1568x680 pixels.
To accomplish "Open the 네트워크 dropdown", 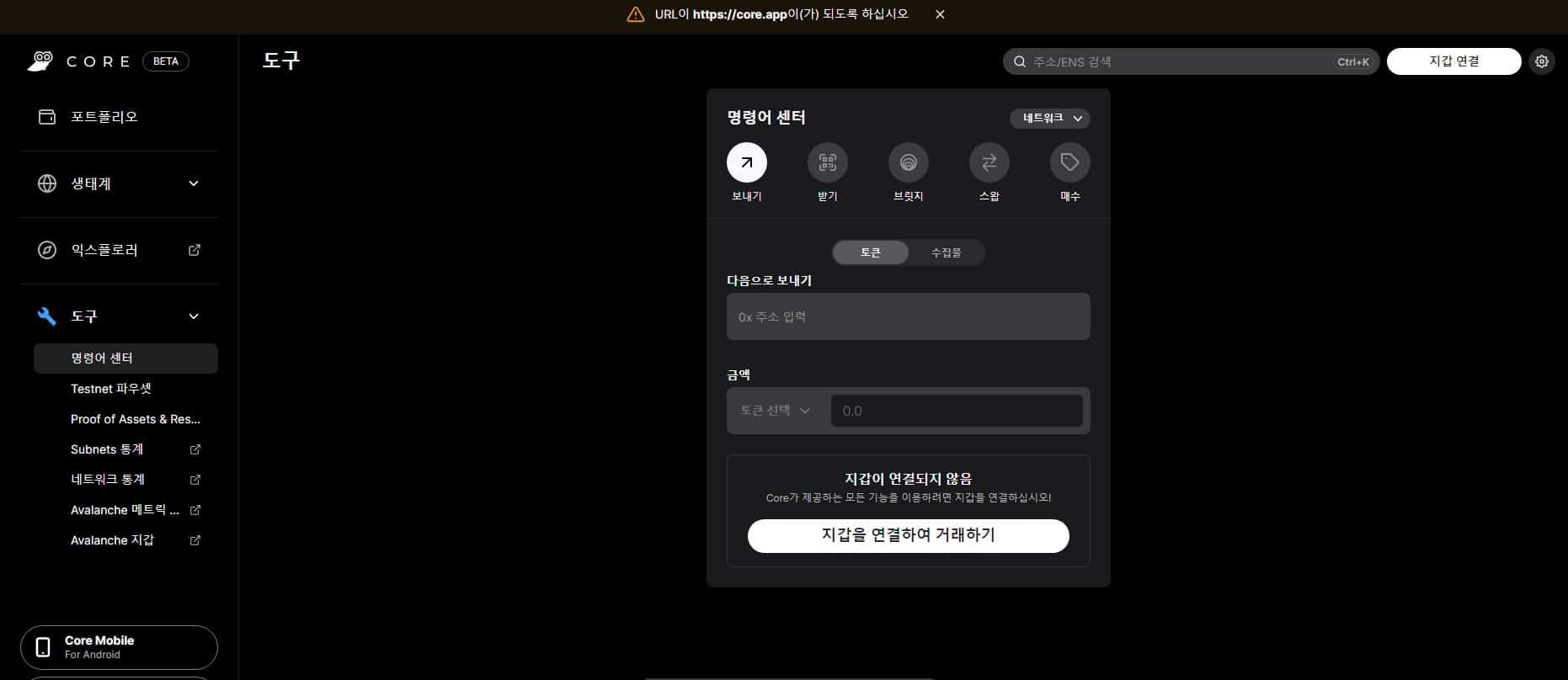I will click(1050, 119).
